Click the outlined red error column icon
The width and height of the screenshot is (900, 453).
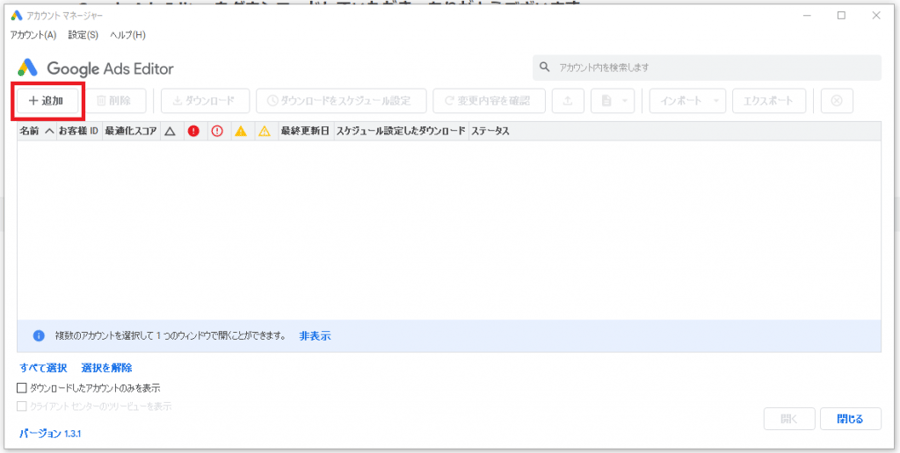[217, 131]
